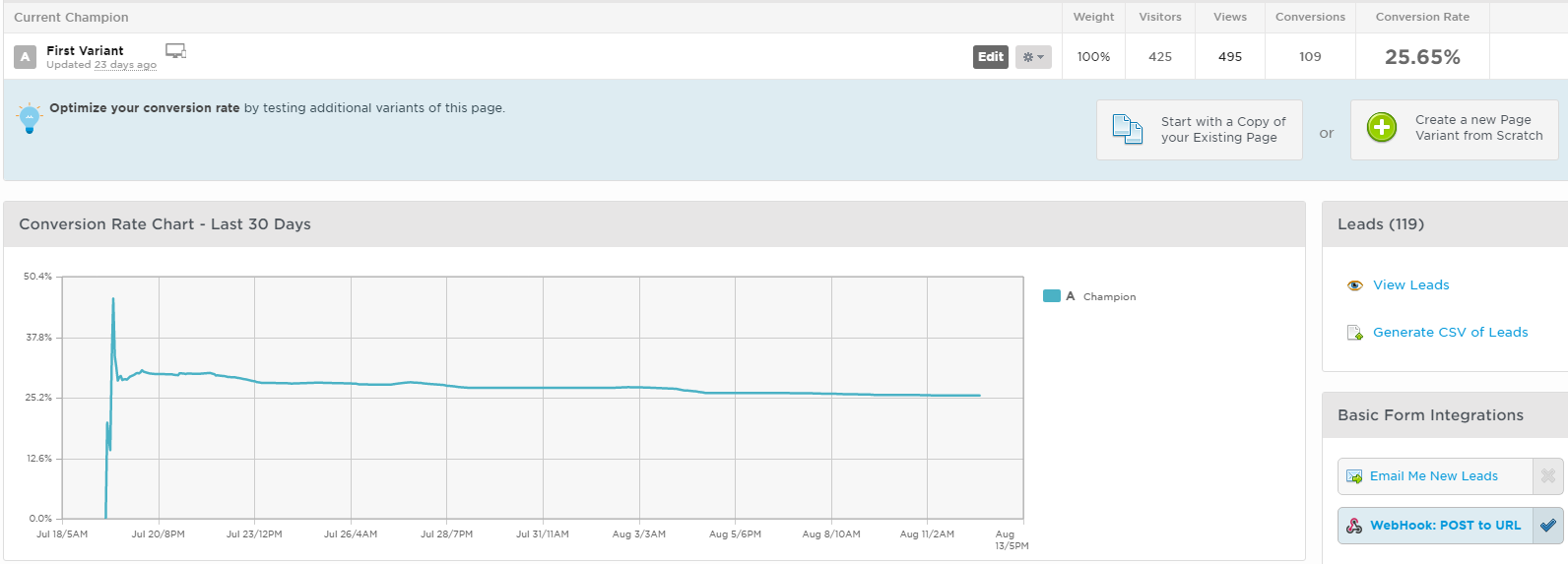This screenshot has height=564, width=1568.
Task: Click the 25.2% y-axis label
Action: click(38, 398)
